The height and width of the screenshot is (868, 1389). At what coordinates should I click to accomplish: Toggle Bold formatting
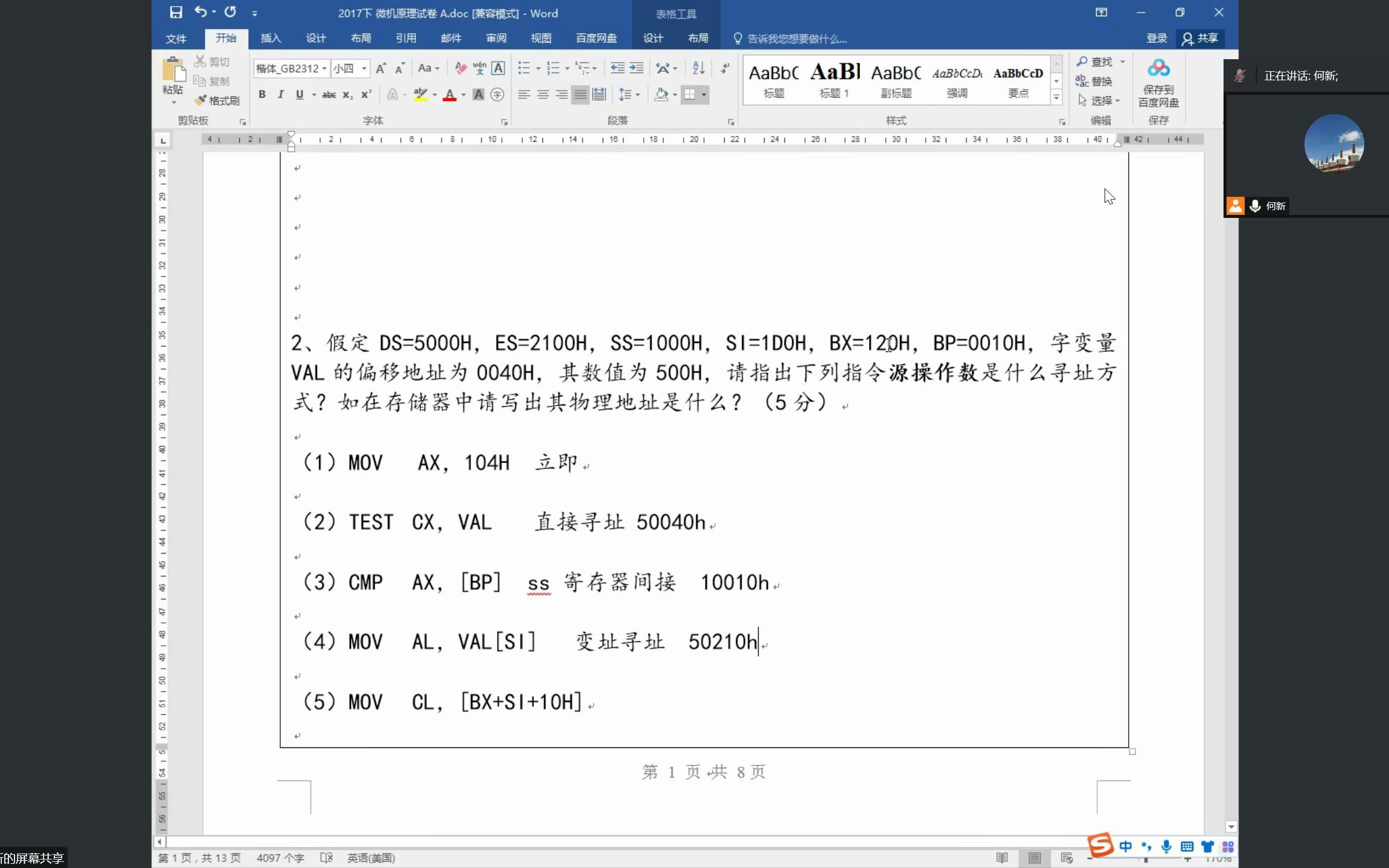point(262,95)
